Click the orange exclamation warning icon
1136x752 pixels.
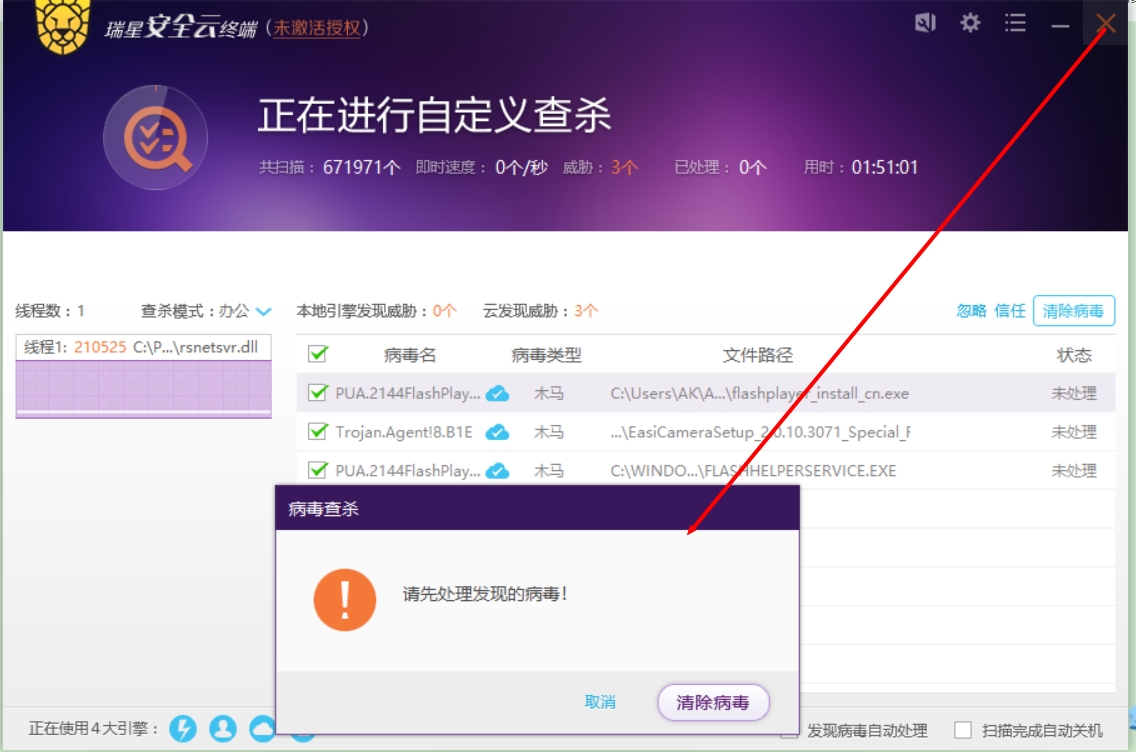[x=345, y=599]
